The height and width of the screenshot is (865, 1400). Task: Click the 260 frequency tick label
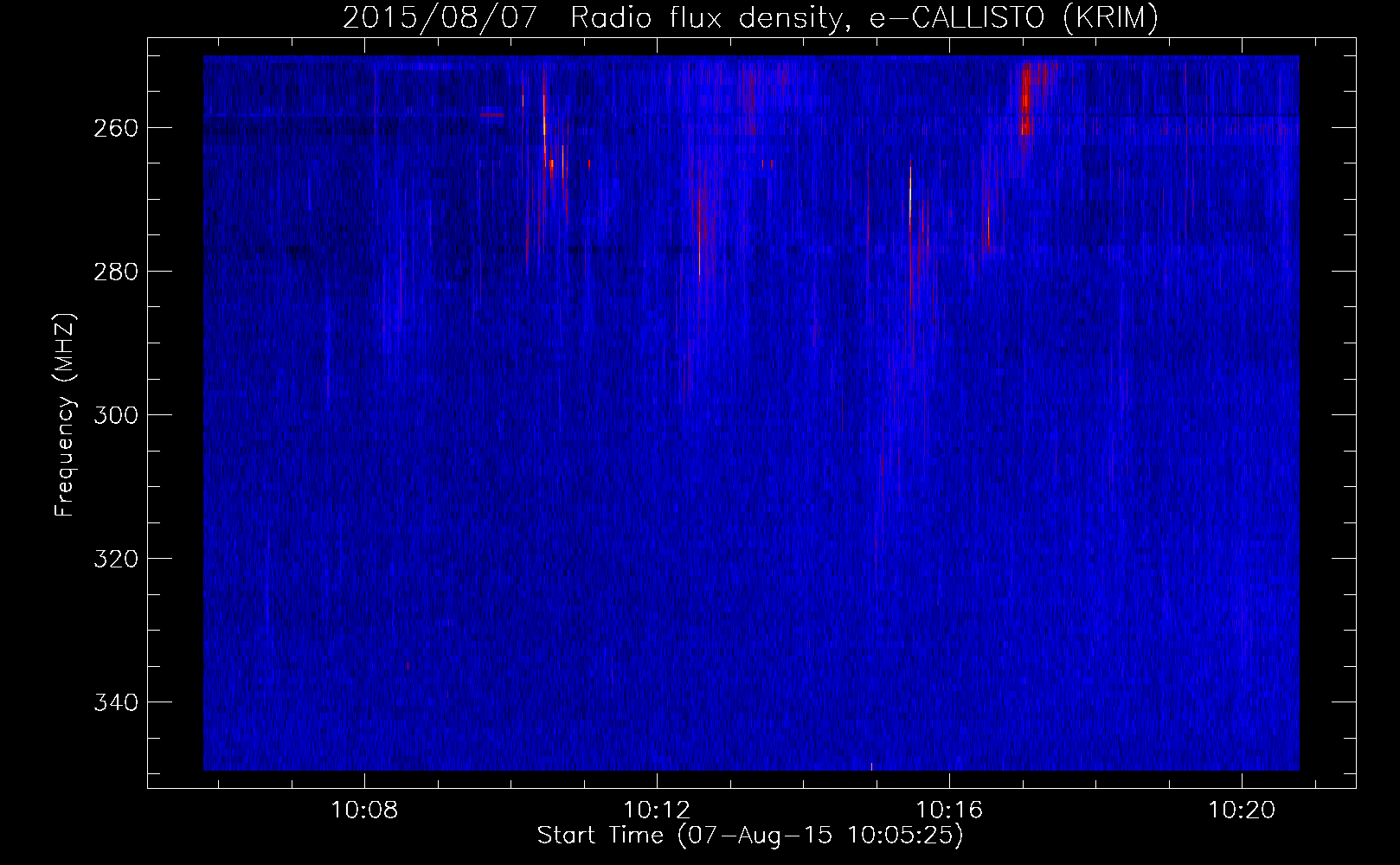pyautogui.click(x=116, y=128)
